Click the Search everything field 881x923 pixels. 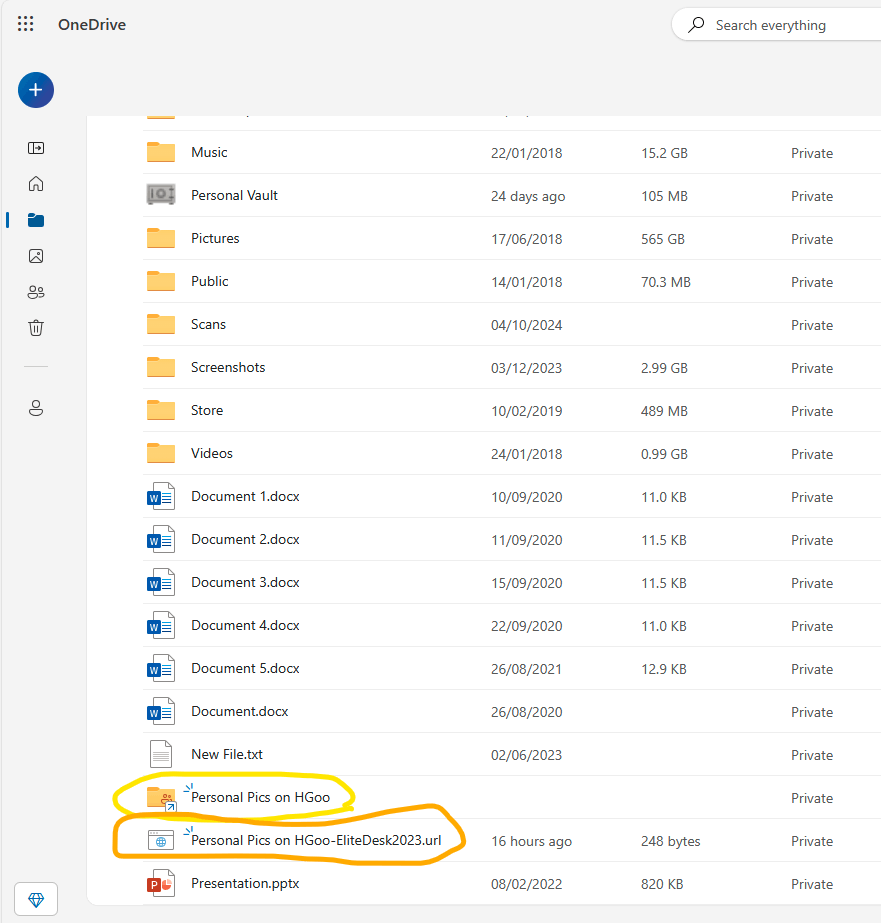(x=776, y=25)
